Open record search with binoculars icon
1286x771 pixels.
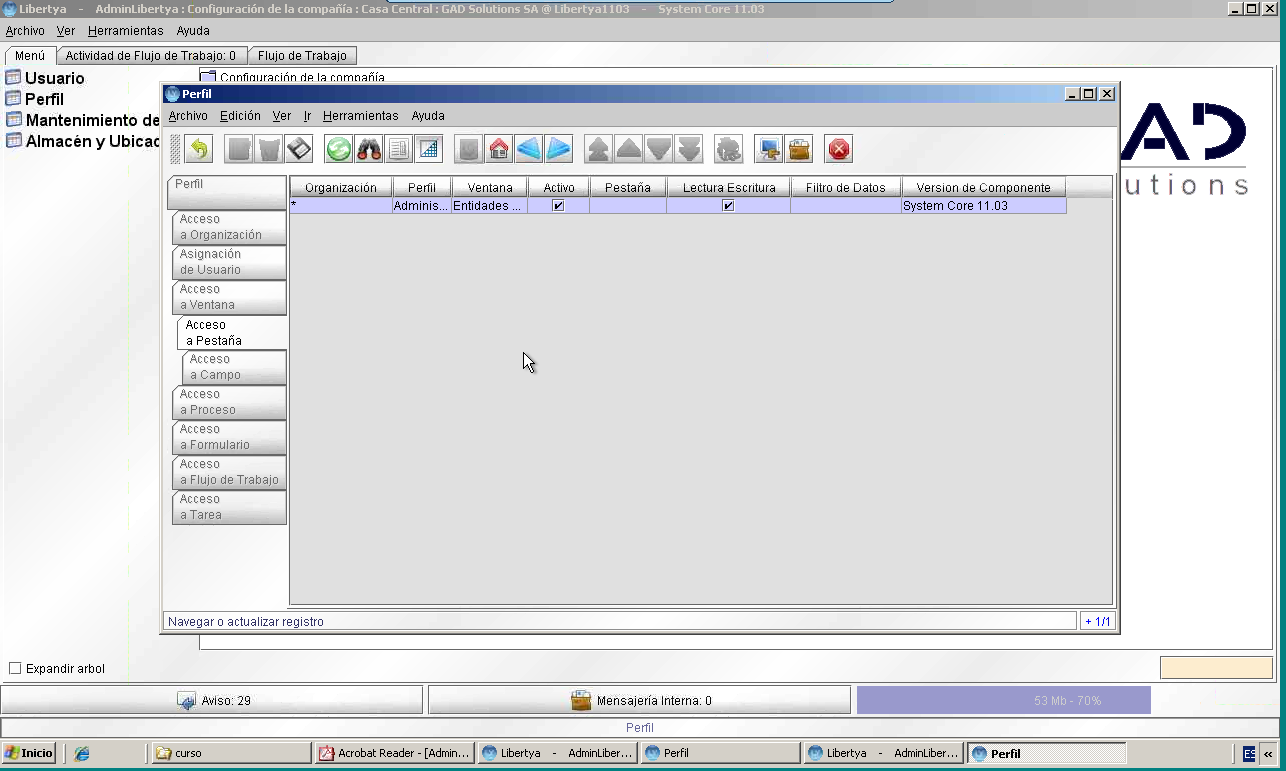(369, 149)
